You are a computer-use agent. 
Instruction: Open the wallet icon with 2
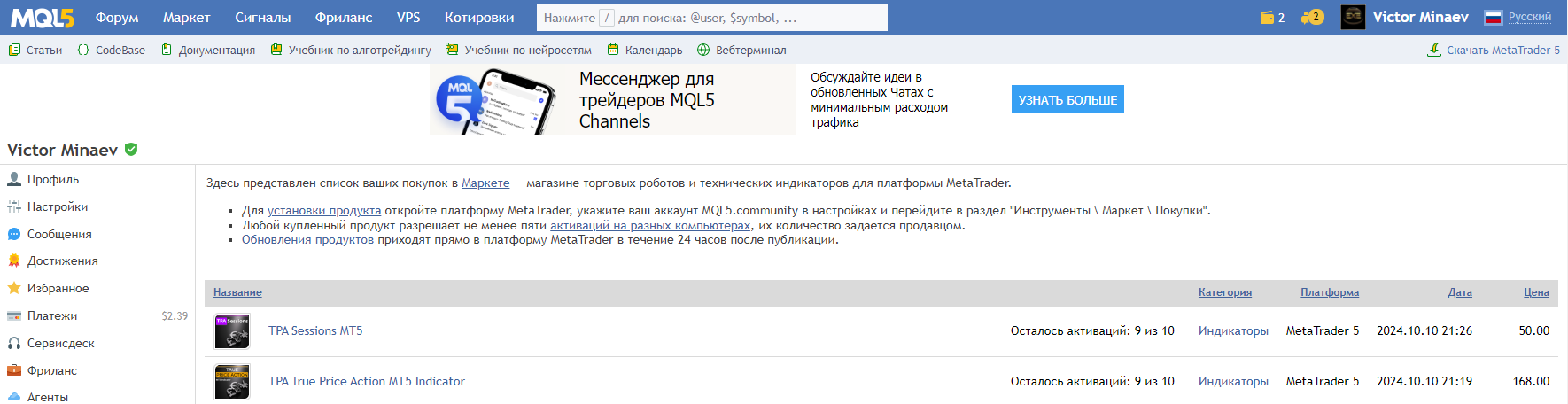1272,18
